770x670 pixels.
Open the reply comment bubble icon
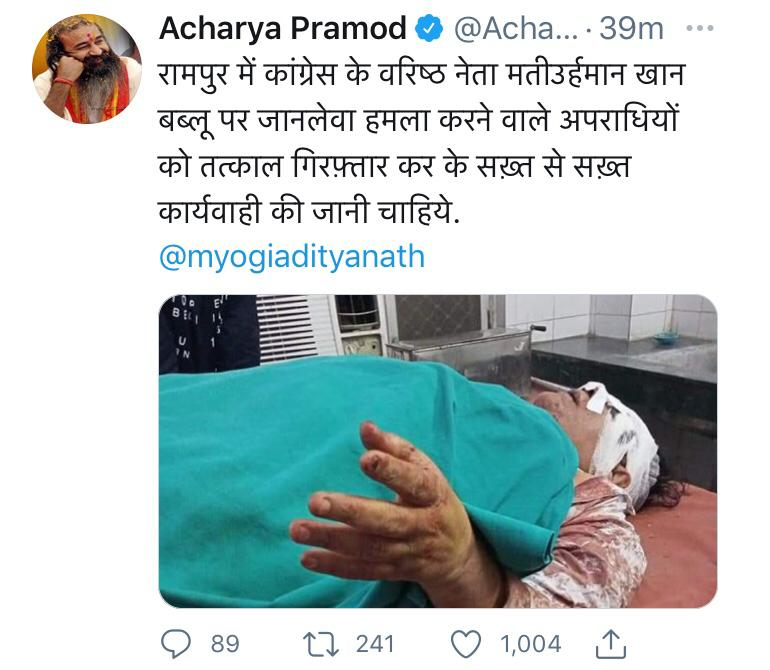point(176,644)
